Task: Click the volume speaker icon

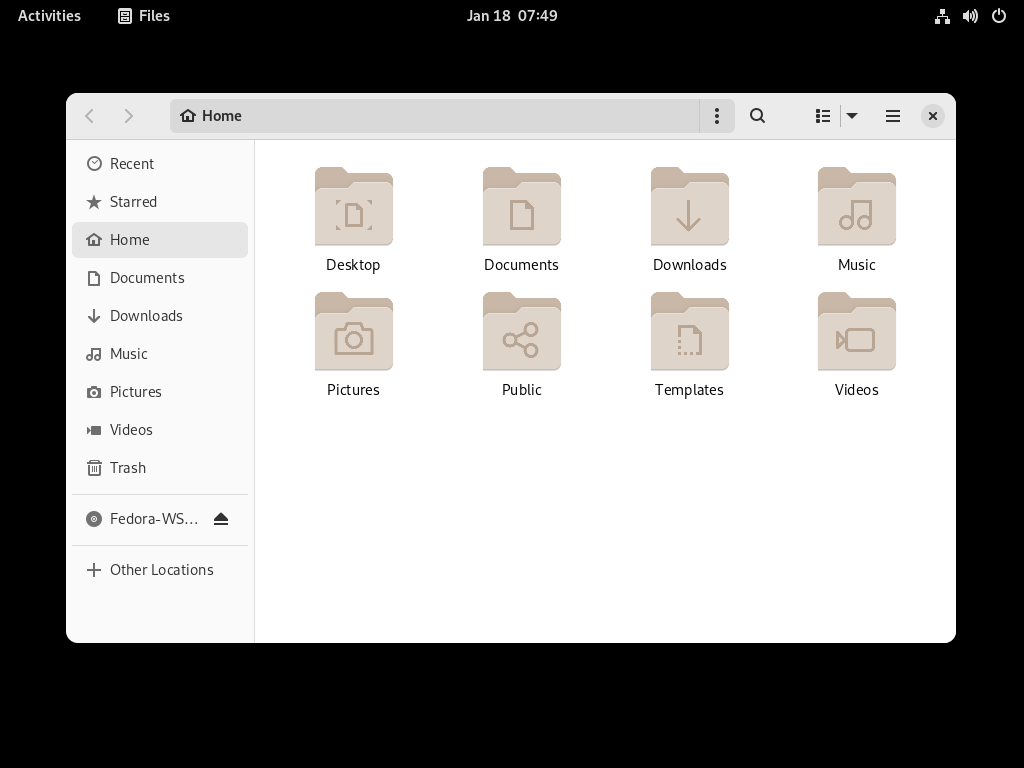Action: click(x=970, y=16)
